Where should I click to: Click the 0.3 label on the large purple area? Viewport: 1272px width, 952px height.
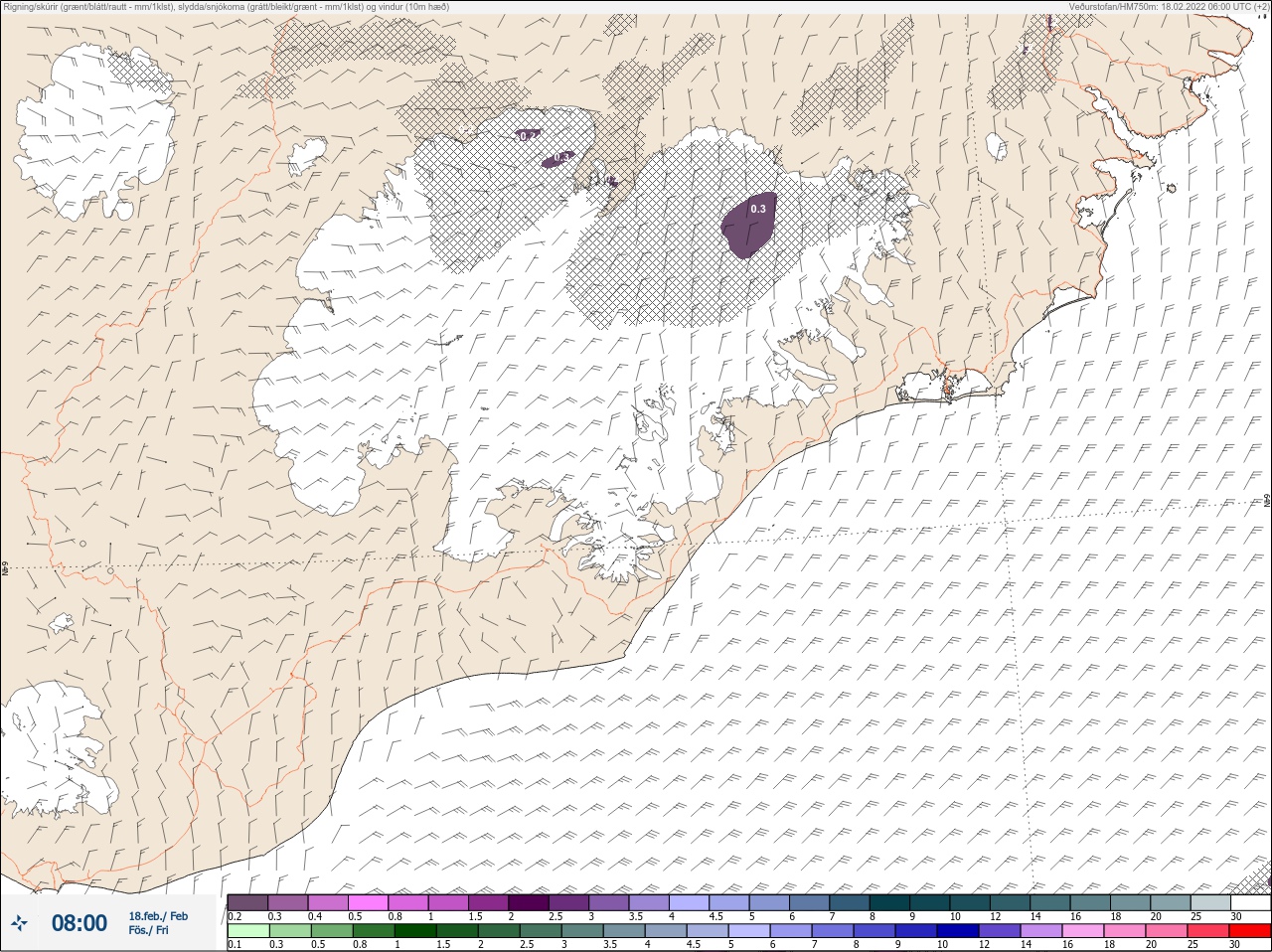(x=758, y=209)
